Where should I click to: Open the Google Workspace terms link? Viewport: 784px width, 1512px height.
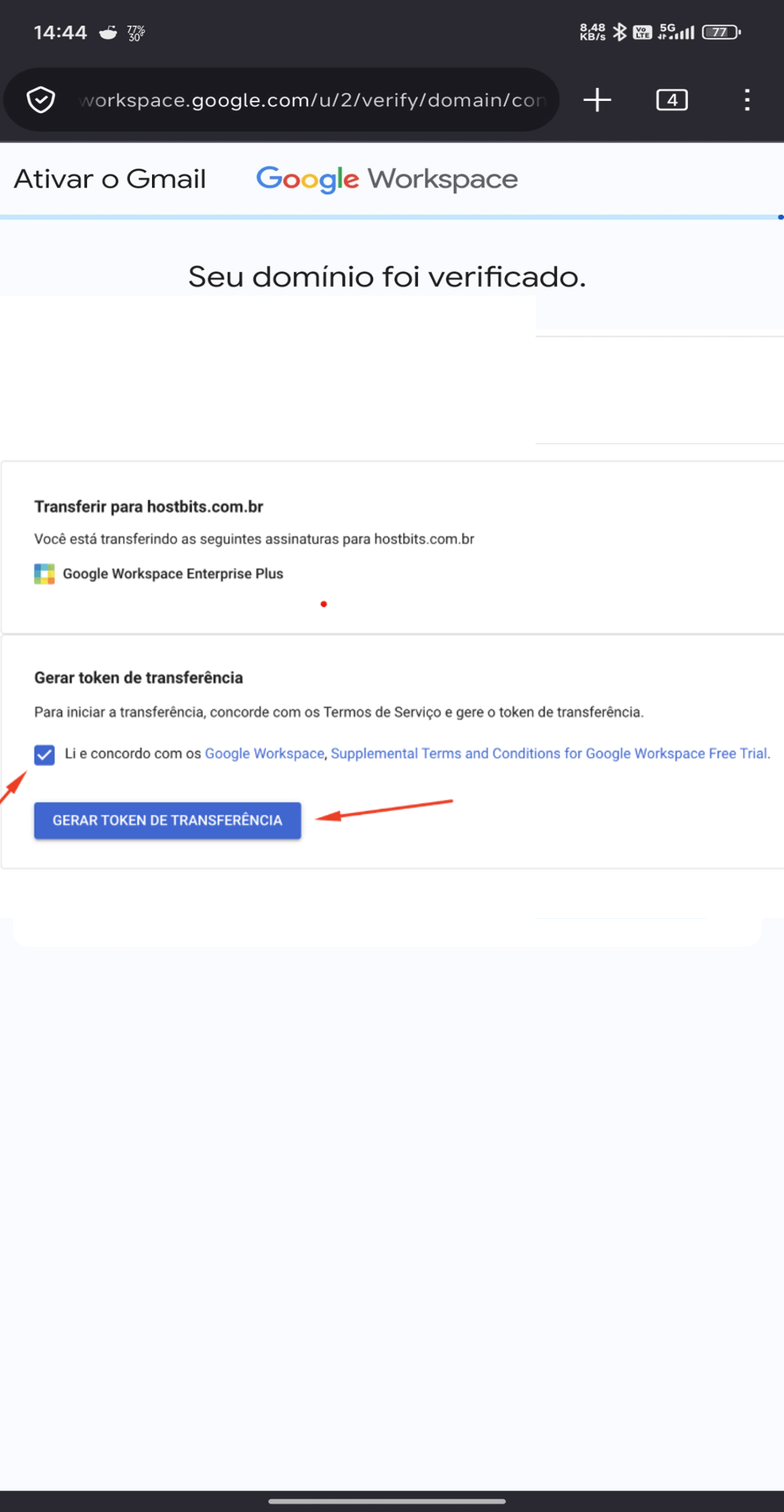click(264, 754)
